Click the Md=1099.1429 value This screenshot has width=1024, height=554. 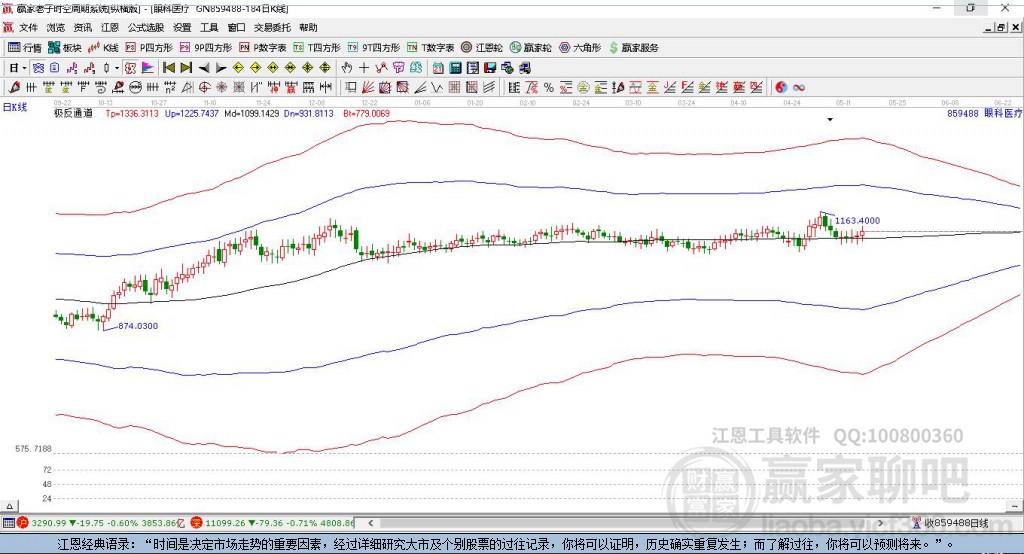point(251,113)
